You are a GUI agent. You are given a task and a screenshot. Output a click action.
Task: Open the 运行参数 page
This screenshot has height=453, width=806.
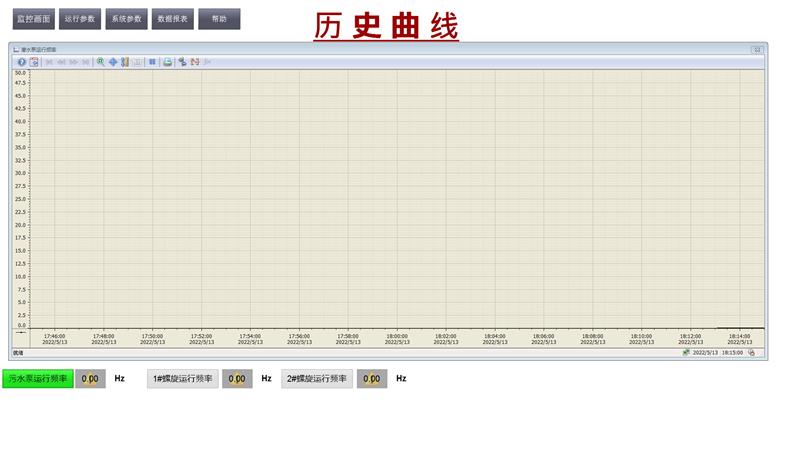click(80, 19)
